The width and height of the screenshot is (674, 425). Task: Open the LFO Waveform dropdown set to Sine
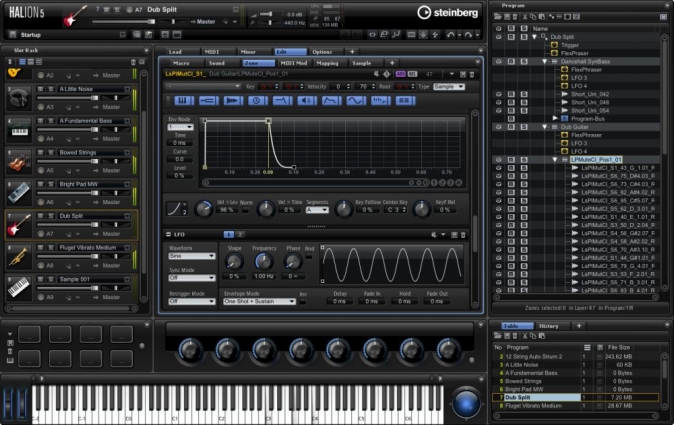tap(192, 256)
